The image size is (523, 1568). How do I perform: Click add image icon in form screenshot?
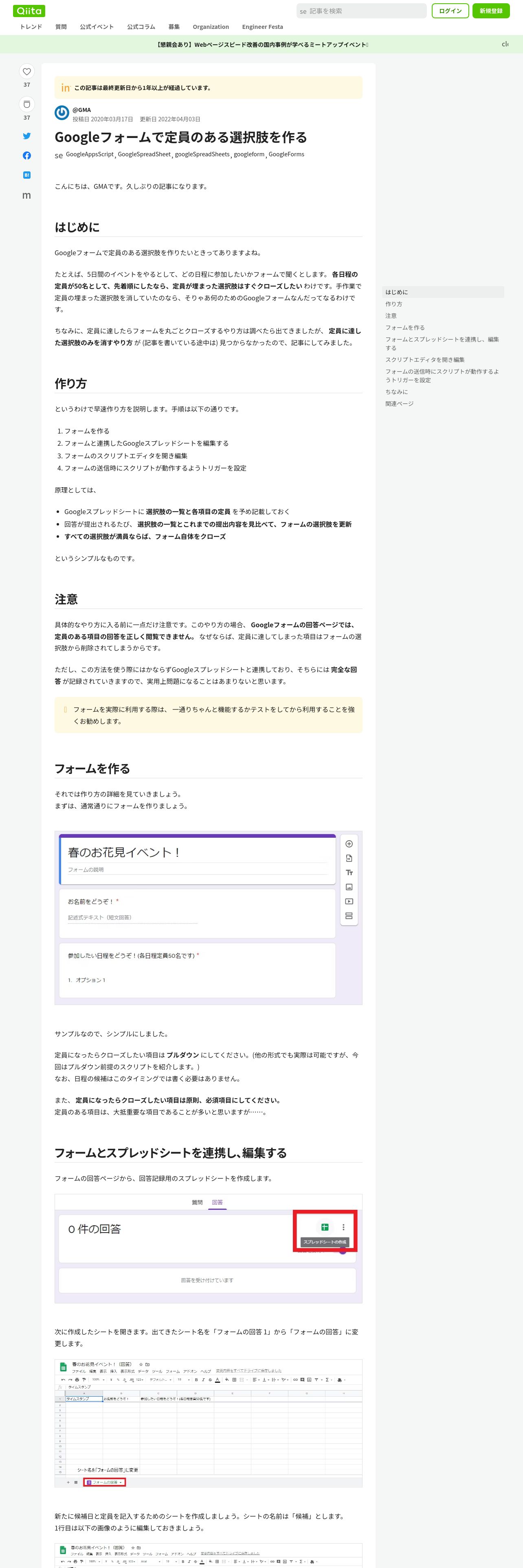click(x=349, y=887)
